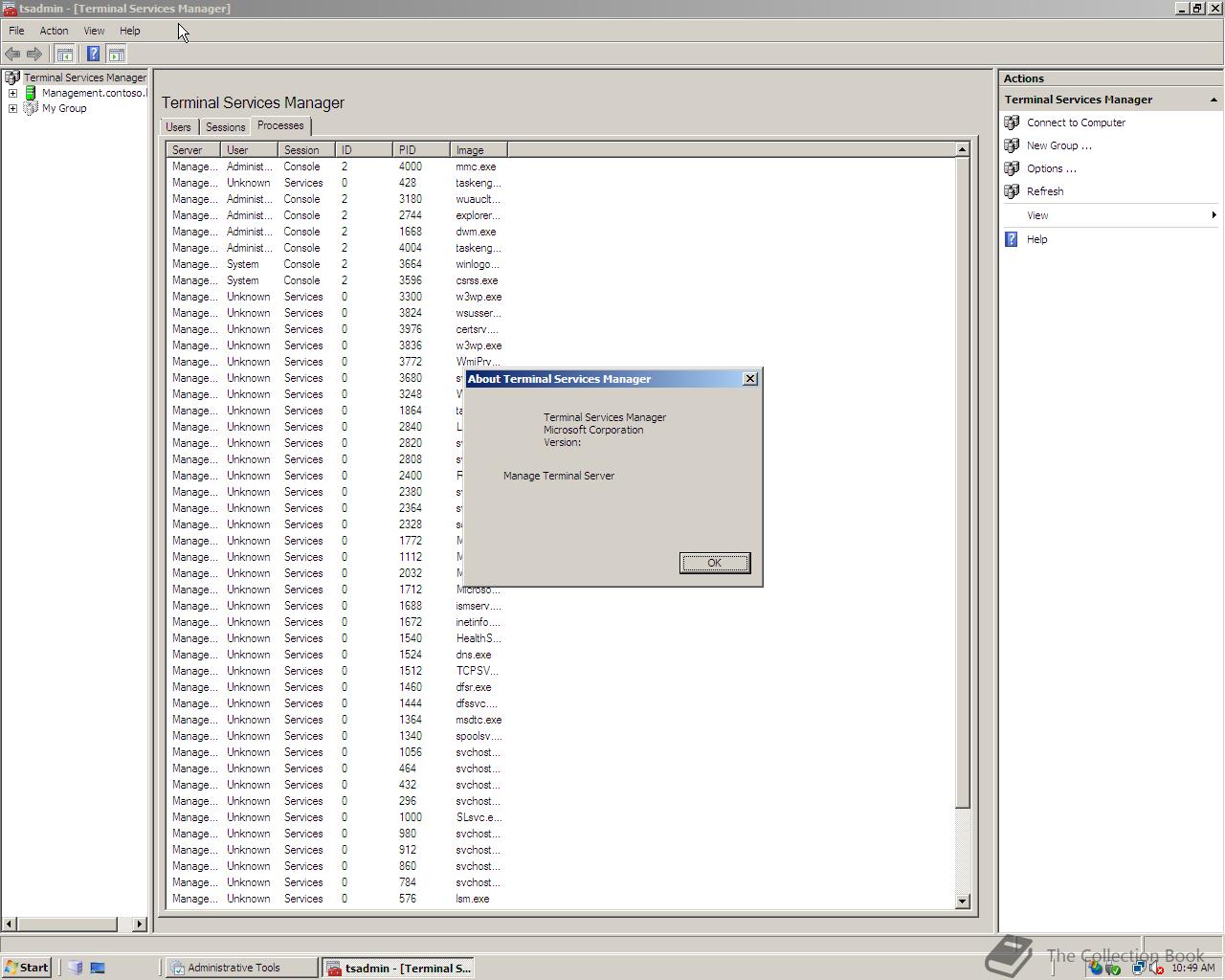Open the File menu
The height and width of the screenshot is (980, 1225).
point(16,31)
